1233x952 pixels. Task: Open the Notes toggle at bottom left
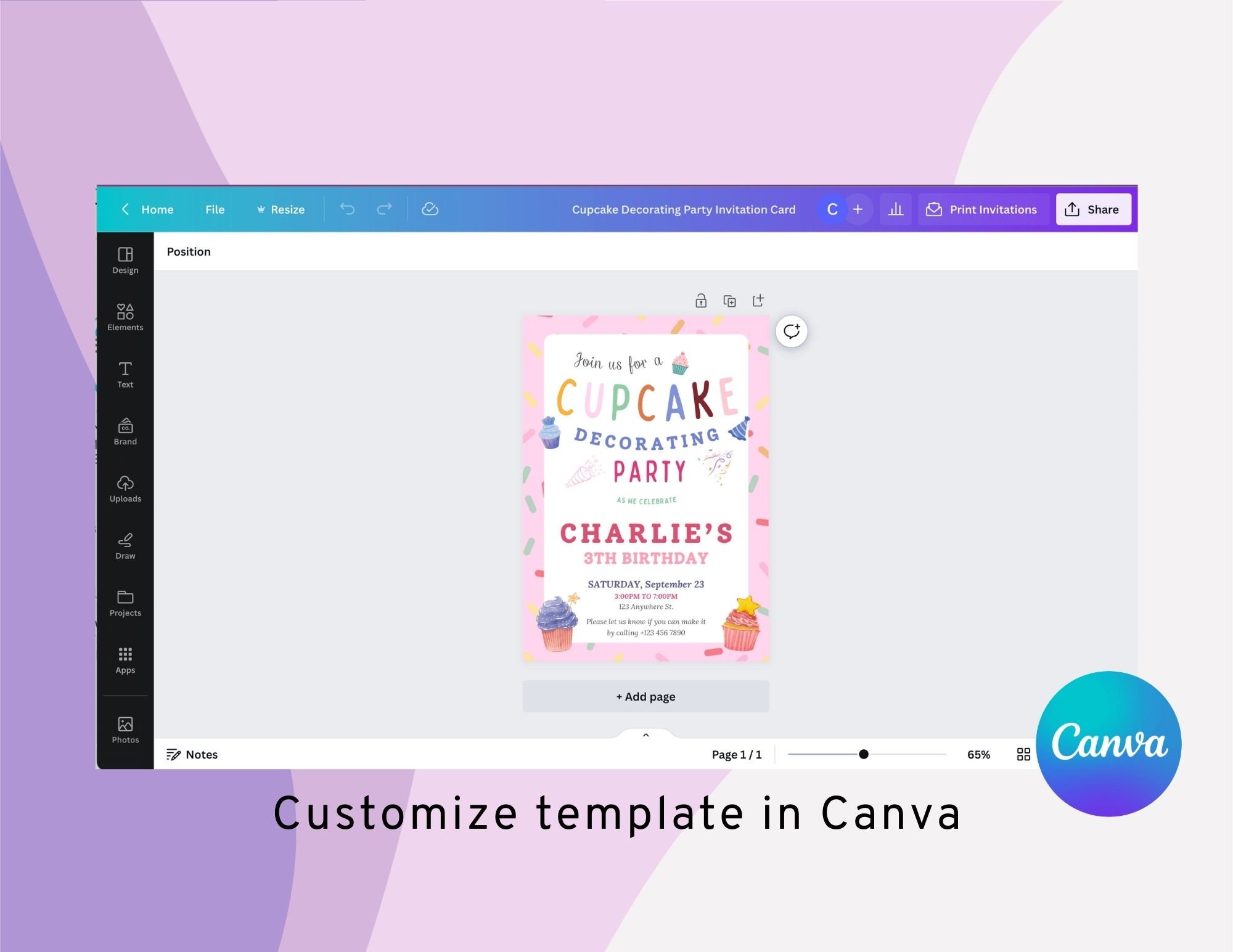[192, 754]
